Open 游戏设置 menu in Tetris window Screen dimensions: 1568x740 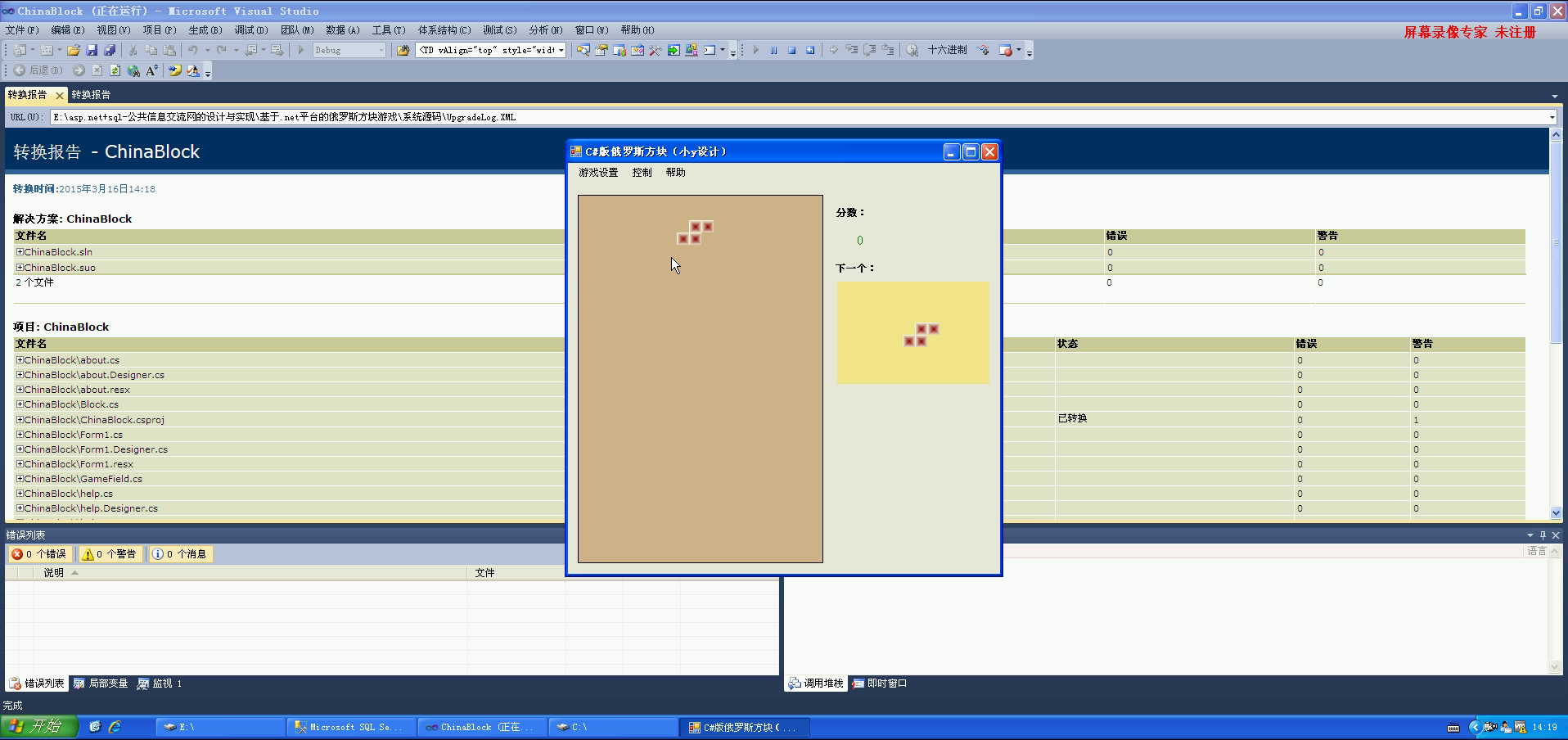click(x=598, y=173)
